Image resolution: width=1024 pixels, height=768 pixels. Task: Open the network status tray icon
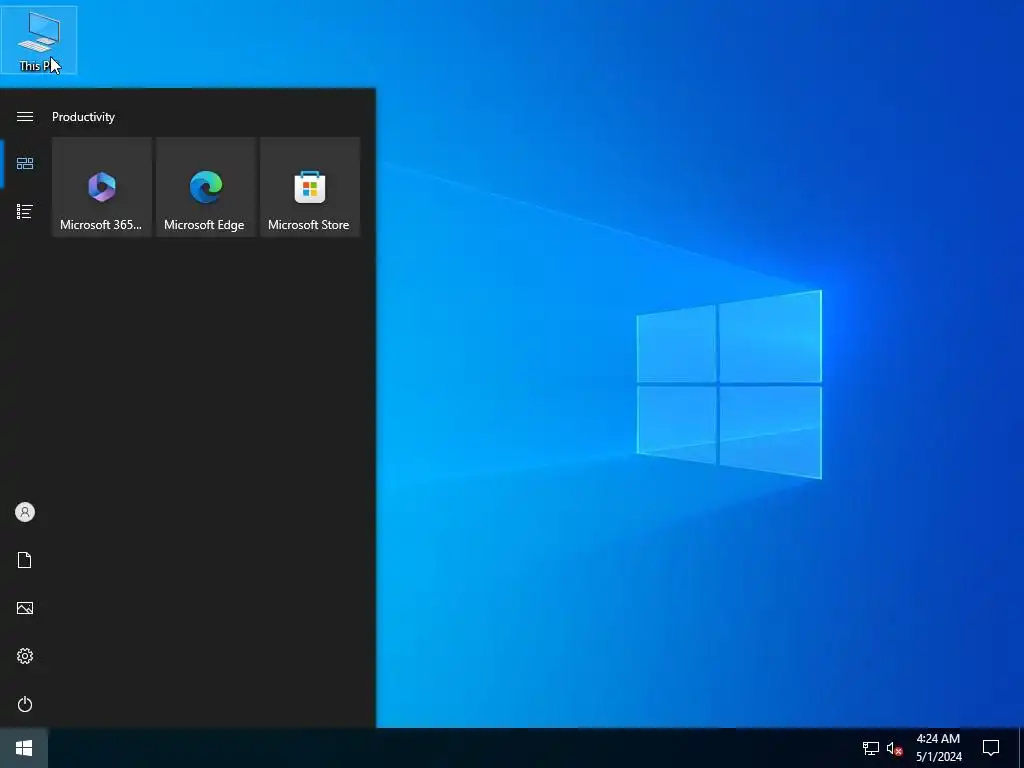point(871,748)
